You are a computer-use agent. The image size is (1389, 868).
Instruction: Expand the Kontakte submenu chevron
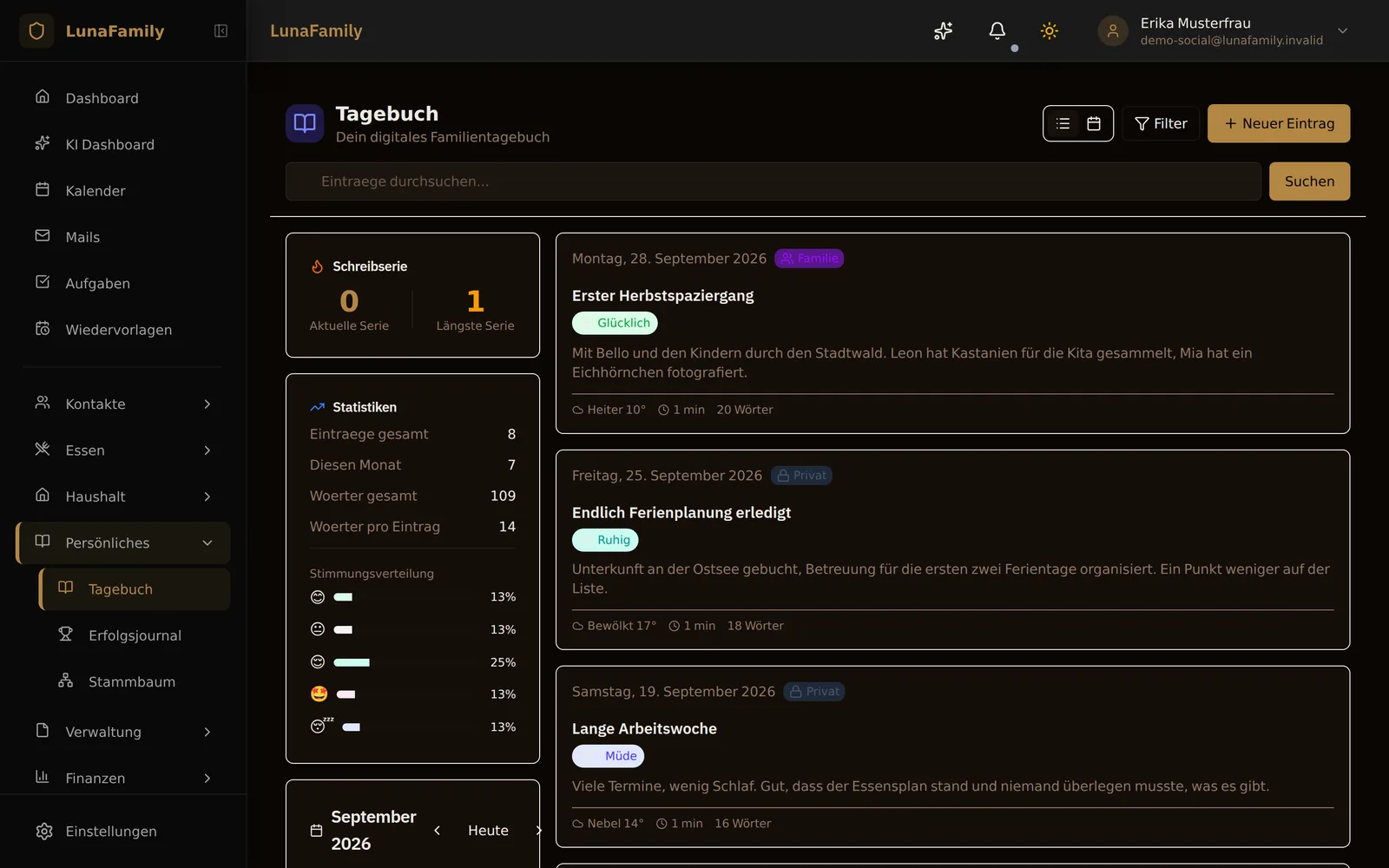tap(207, 404)
